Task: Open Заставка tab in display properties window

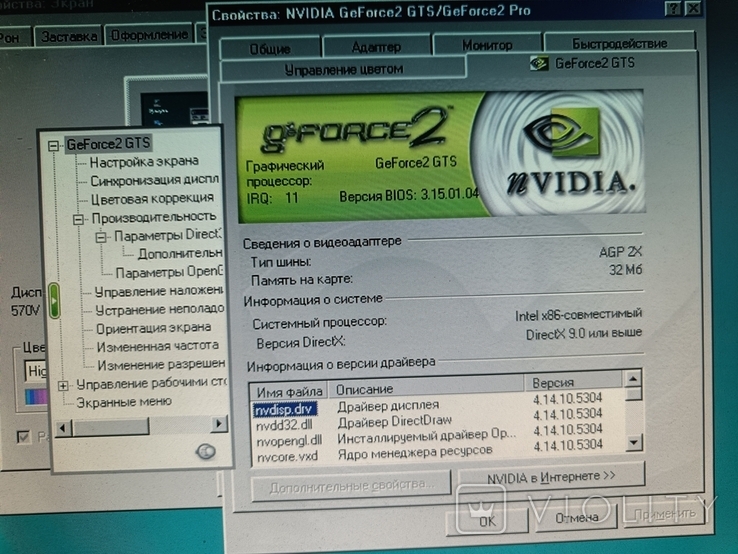Action: [69, 36]
